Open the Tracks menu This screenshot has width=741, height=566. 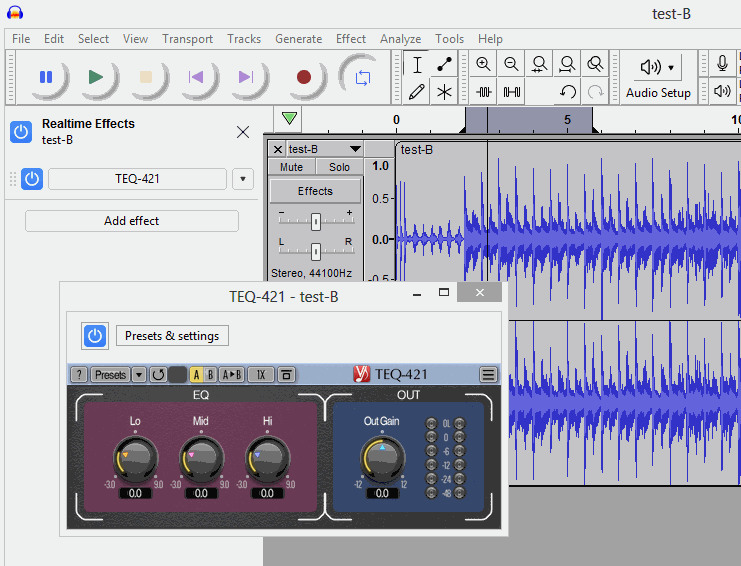click(244, 39)
